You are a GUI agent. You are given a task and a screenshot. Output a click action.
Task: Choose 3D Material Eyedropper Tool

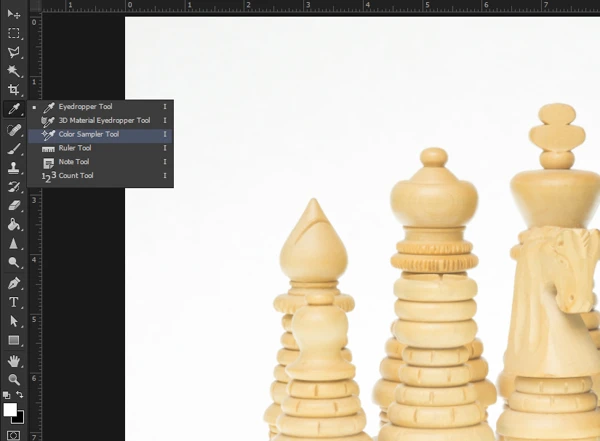[x=103, y=120]
